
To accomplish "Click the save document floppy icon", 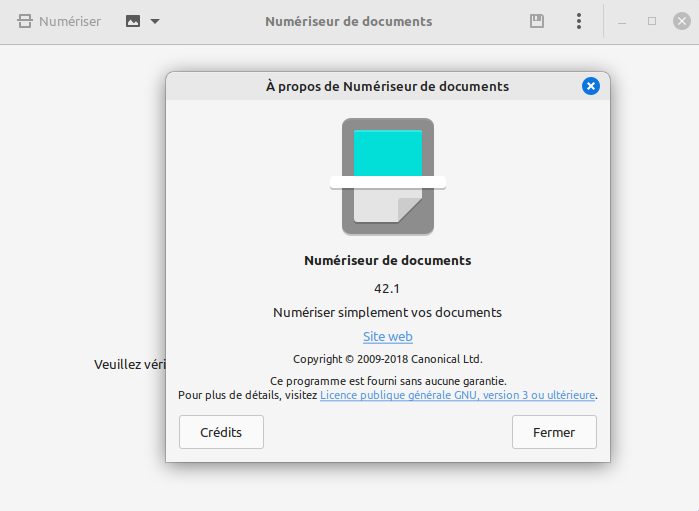I will (x=537, y=21).
